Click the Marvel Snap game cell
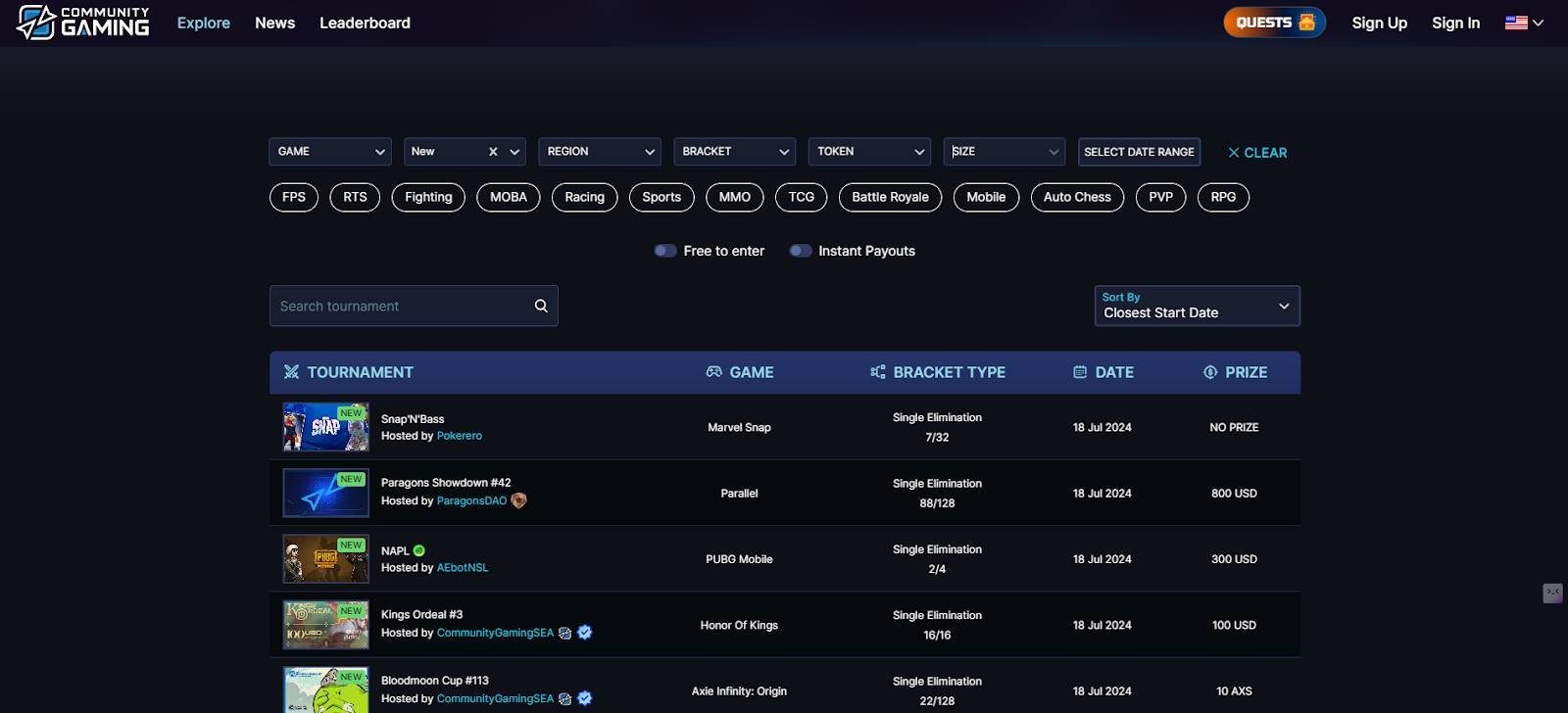The image size is (1568, 713). 739,427
